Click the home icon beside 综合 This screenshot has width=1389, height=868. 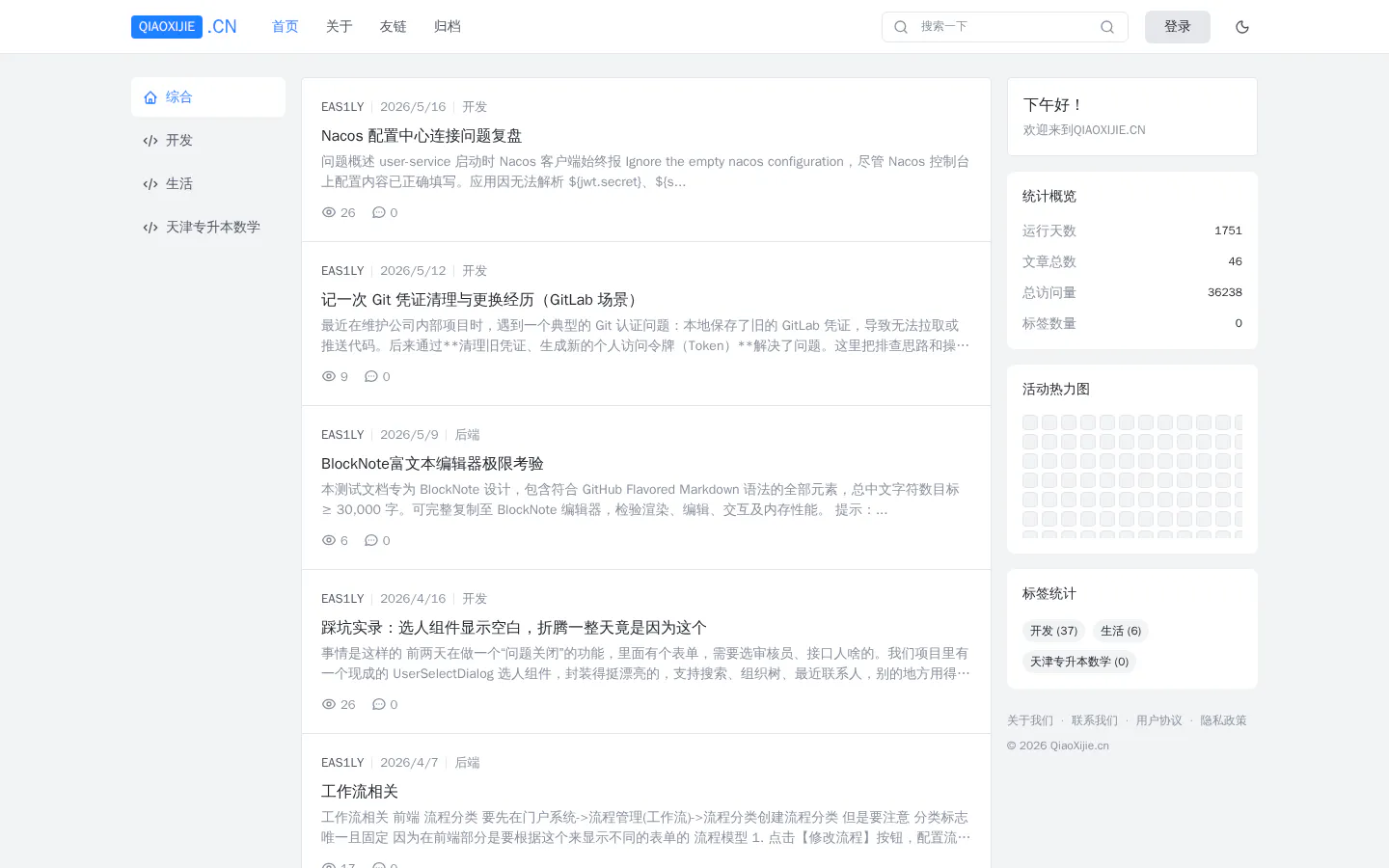(x=150, y=97)
